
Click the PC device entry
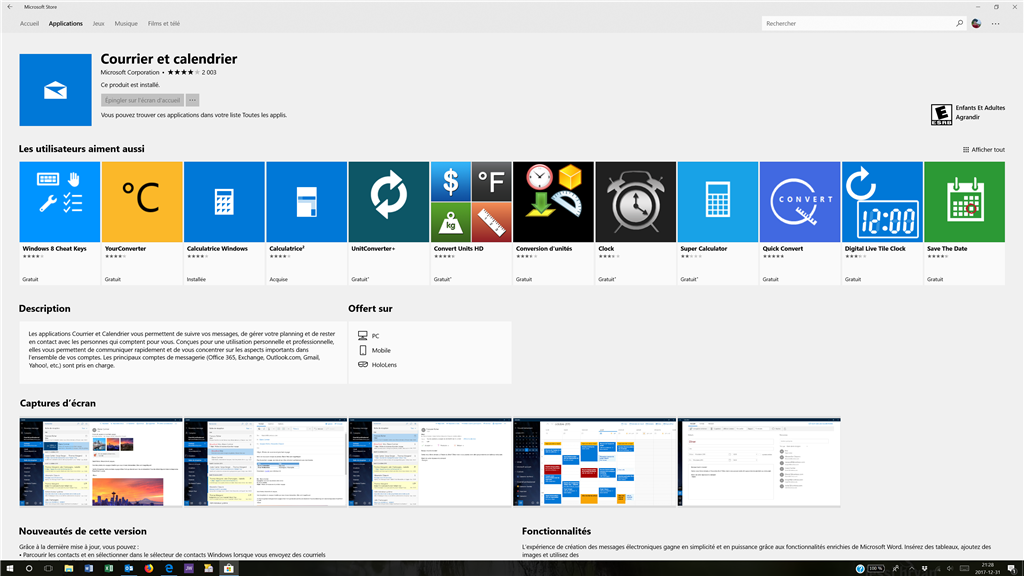point(369,336)
